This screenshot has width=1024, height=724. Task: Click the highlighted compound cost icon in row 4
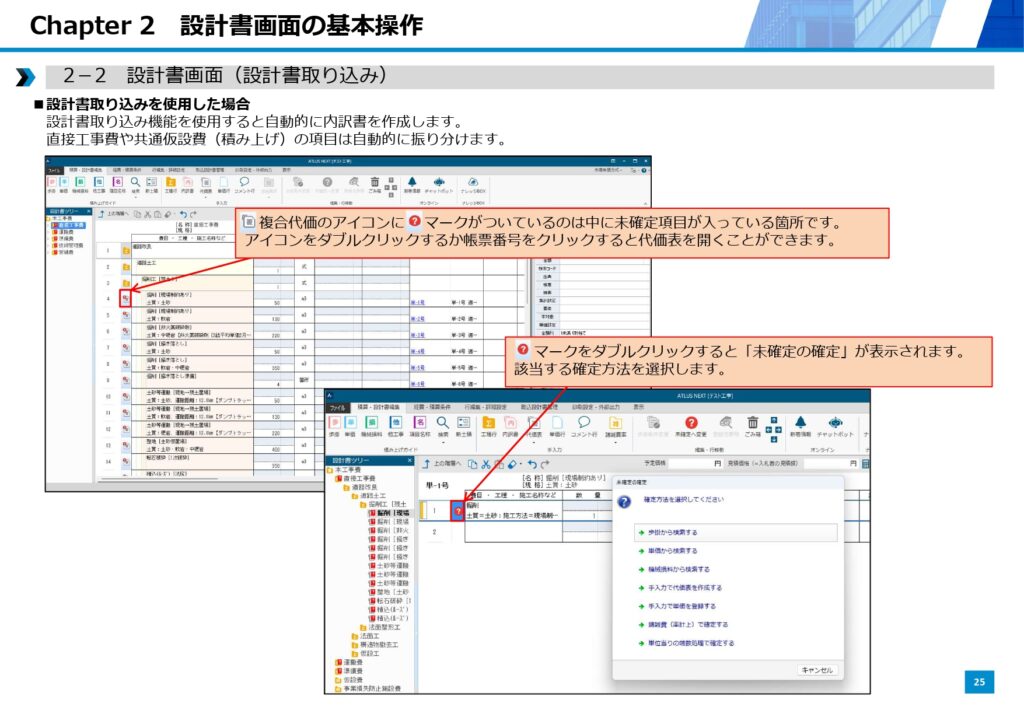click(125, 298)
